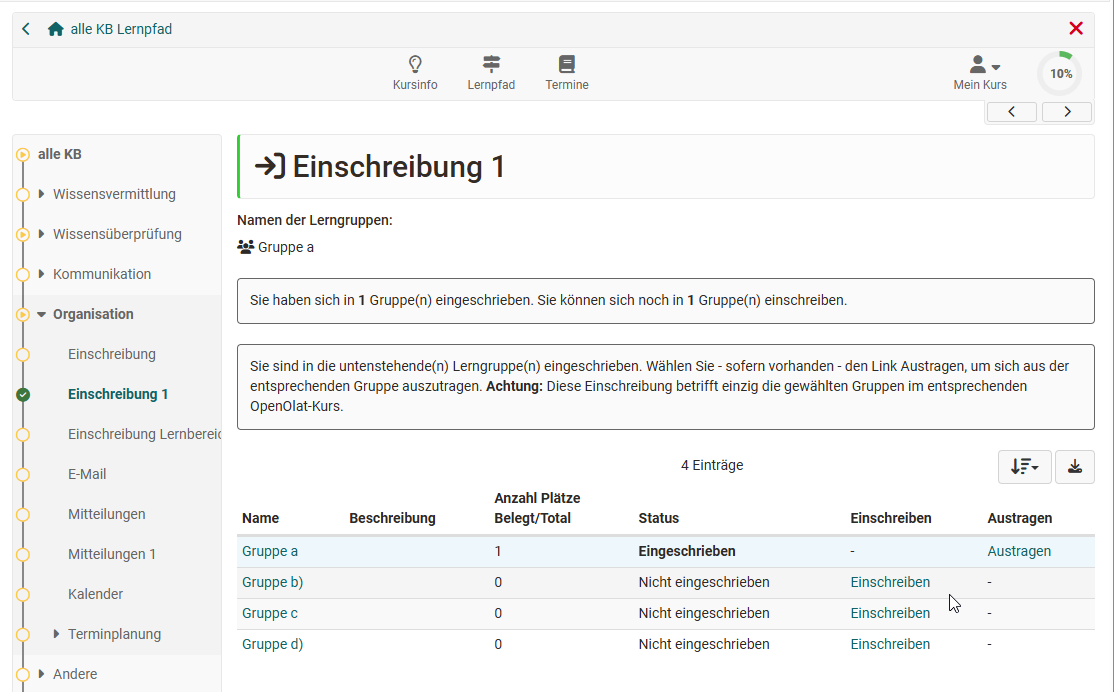Click the 10% course progress circle
Screen dimensions: 1114x692
[1059, 72]
